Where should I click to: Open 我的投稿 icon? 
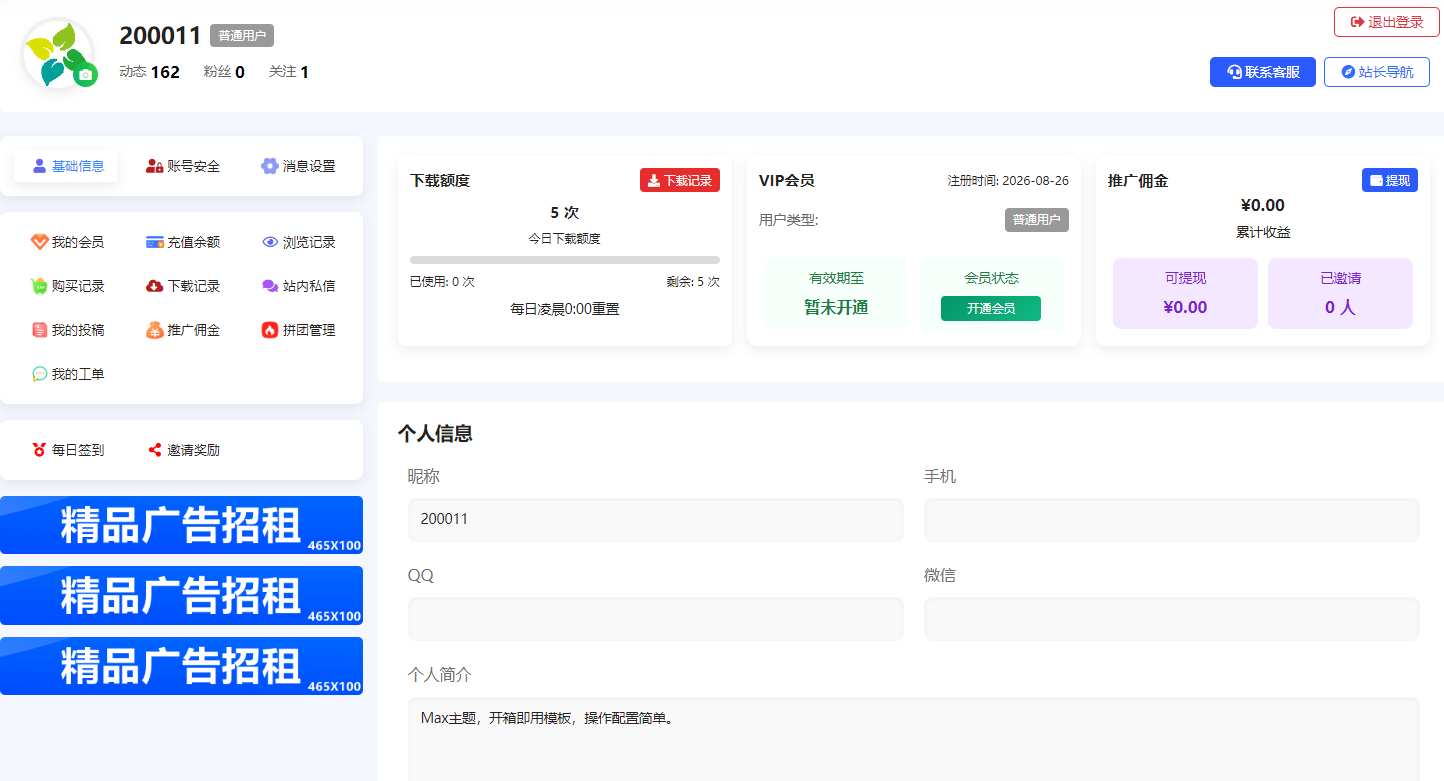(39, 330)
